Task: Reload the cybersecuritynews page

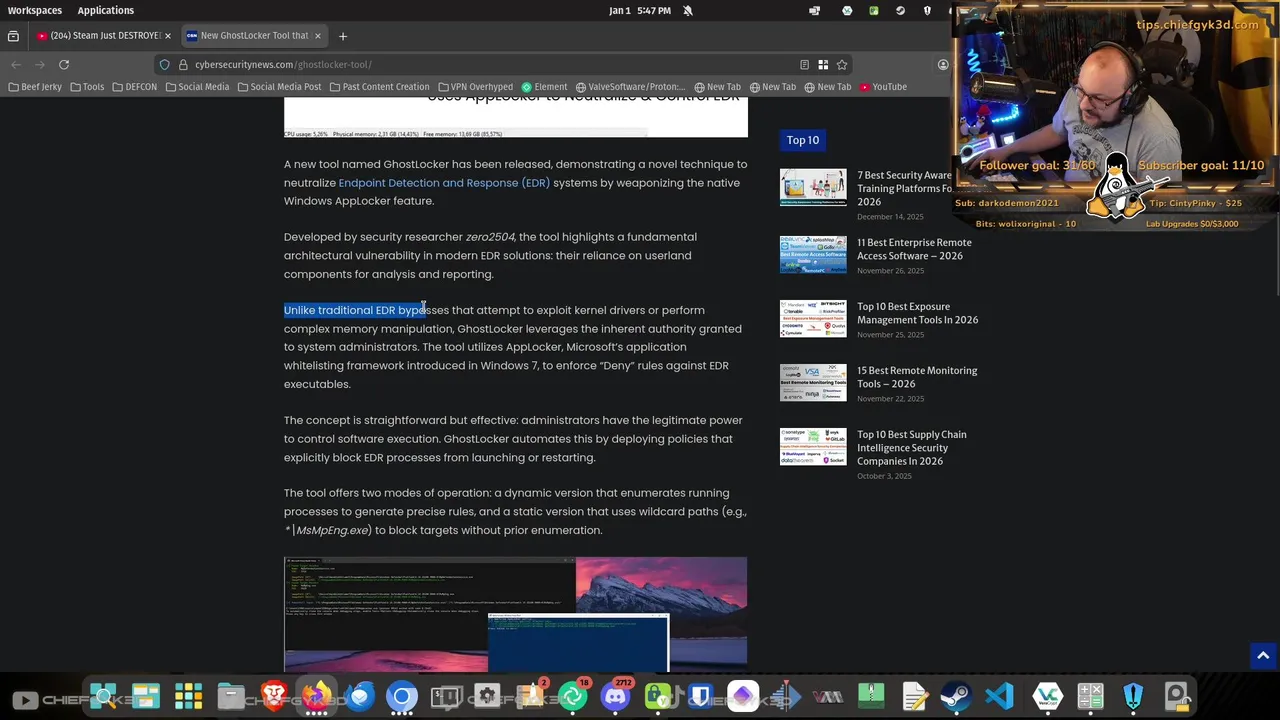Action: [x=64, y=64]
